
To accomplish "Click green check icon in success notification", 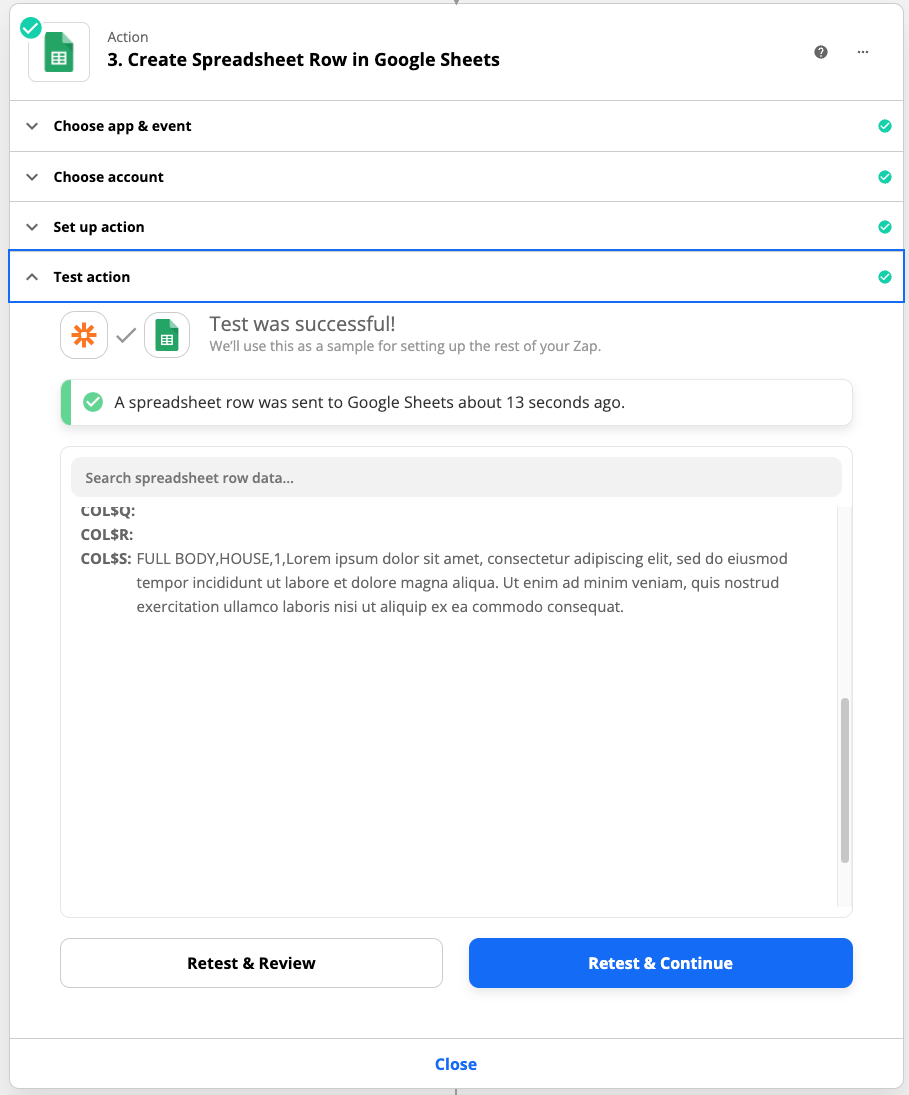I will coord(93,402).
